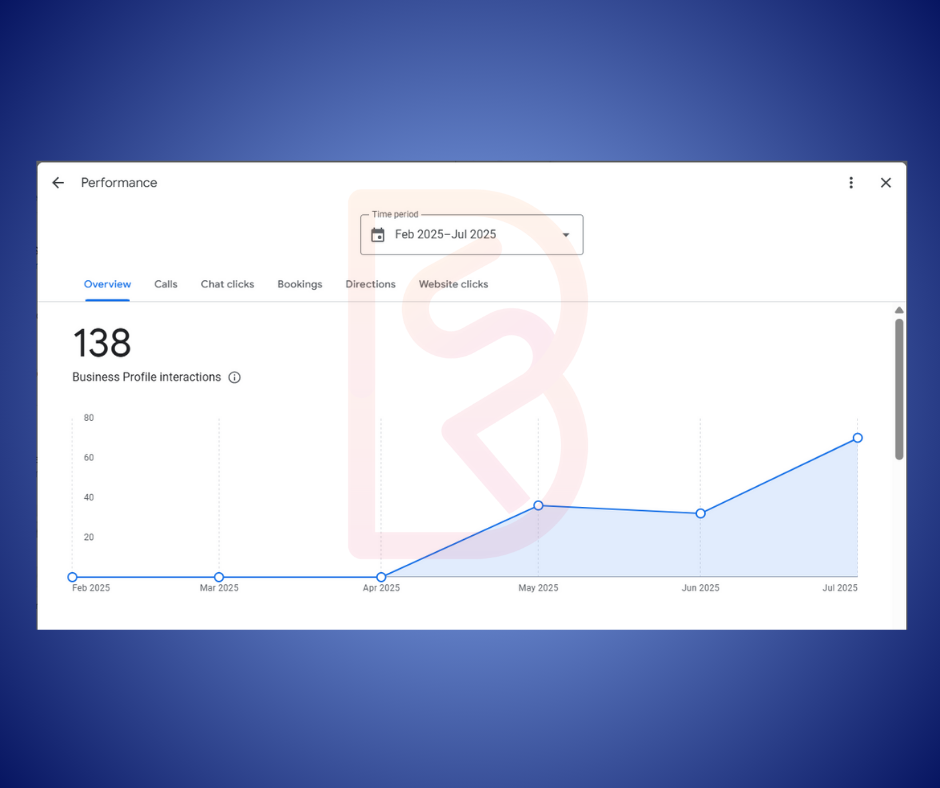Open the Directions tab
Screen dimensions: 940x788
[x=370, y=284]
